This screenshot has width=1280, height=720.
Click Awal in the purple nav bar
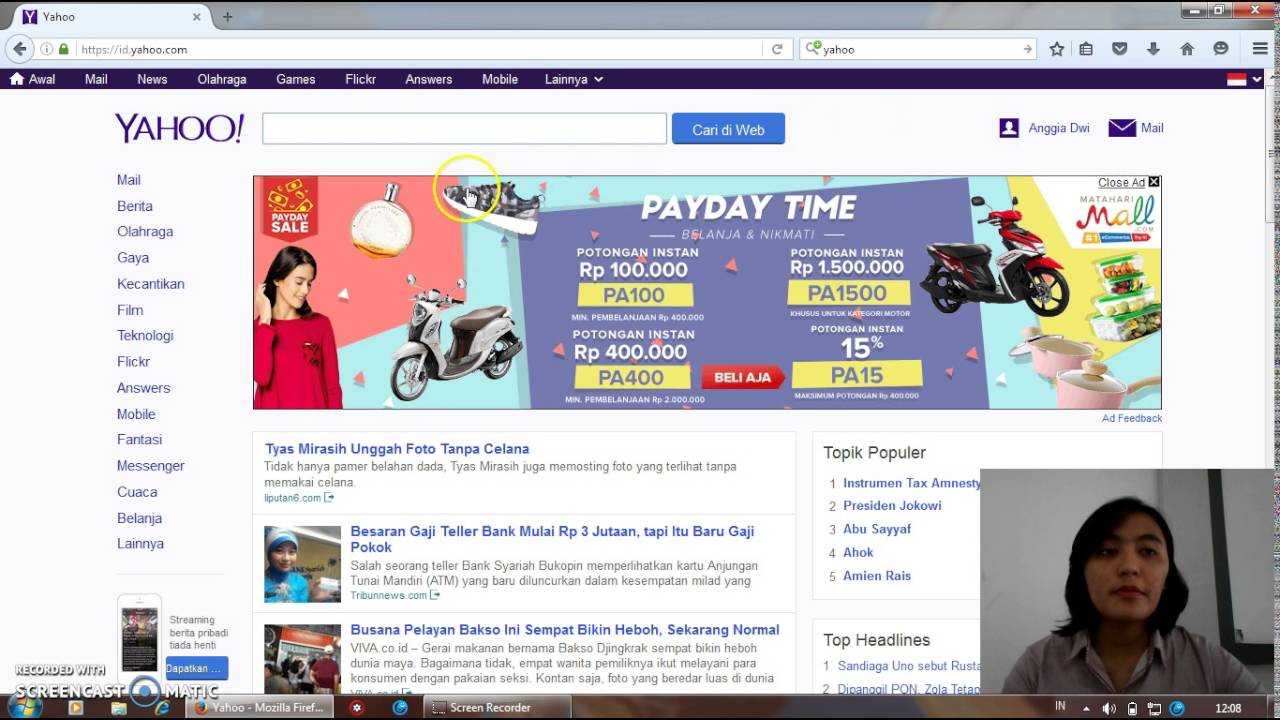coord(33,79)
